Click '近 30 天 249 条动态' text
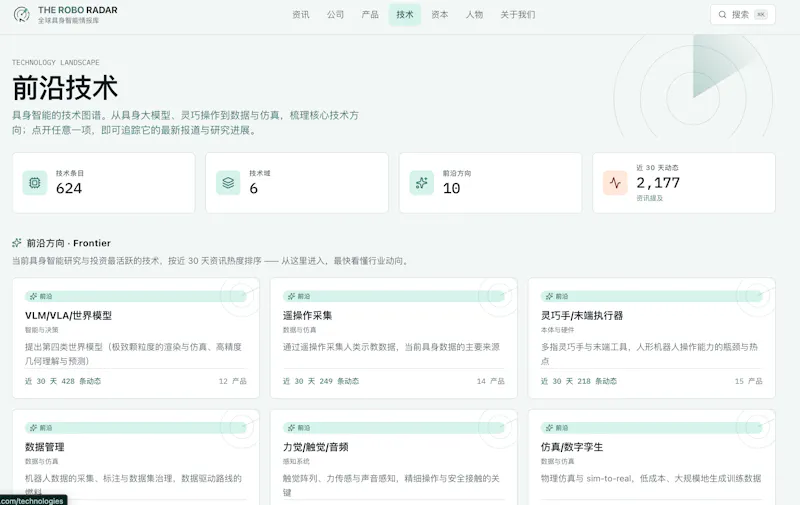800x505 pixels. [x=321, y=381]
